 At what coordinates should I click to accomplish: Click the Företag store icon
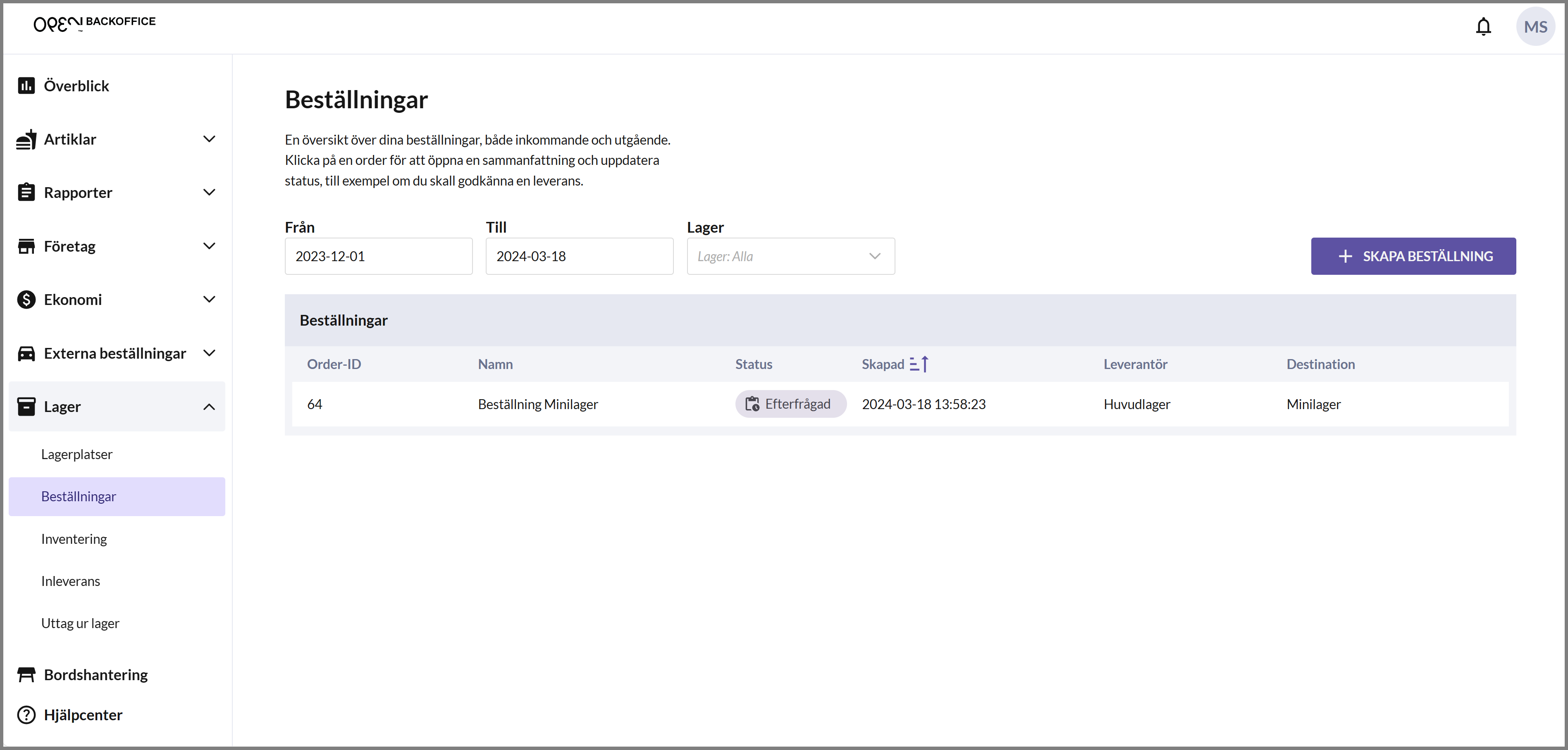[x=26, y=246]
